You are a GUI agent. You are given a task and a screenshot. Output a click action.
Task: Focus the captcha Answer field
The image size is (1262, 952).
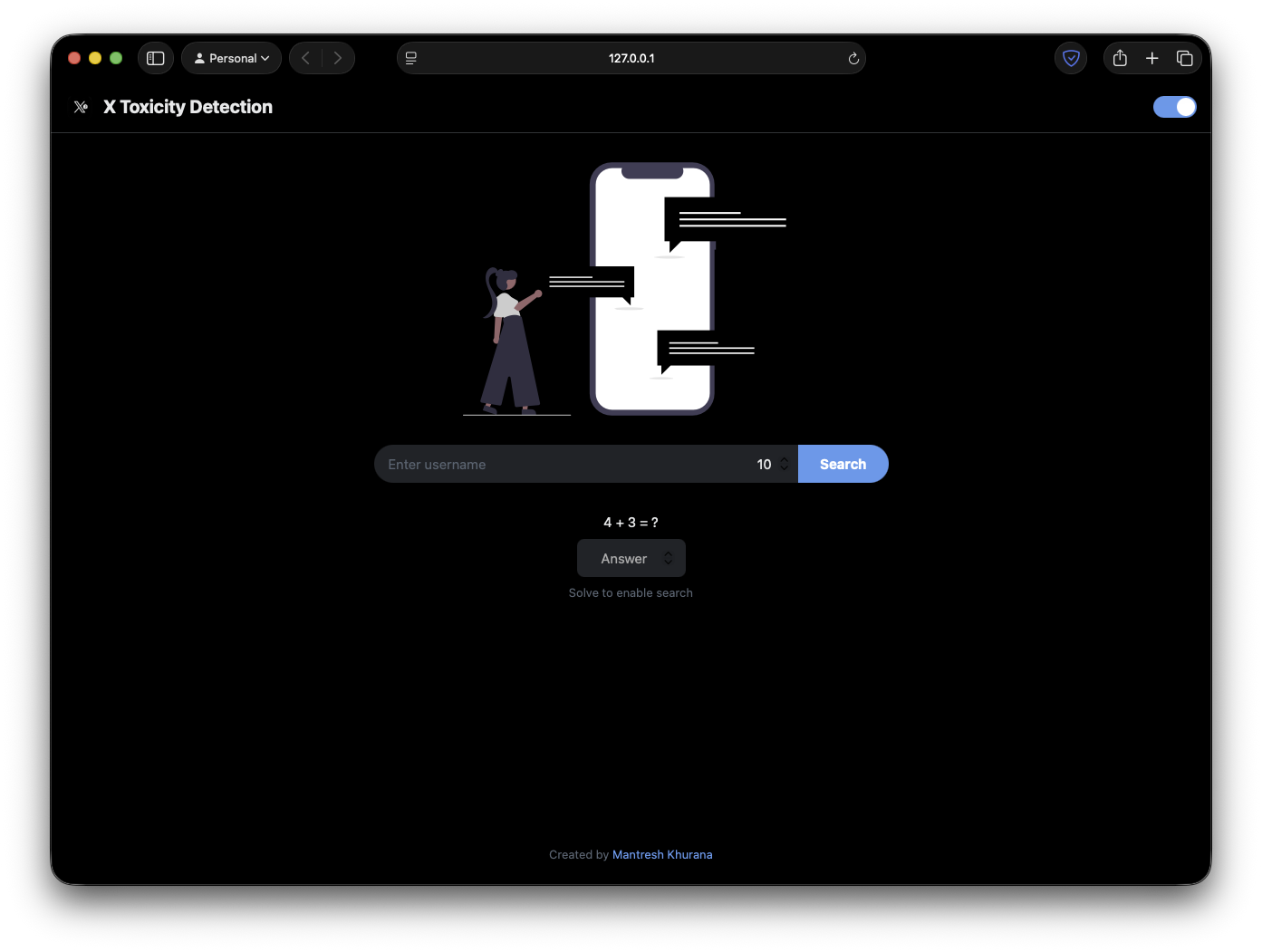coord(631,558)
